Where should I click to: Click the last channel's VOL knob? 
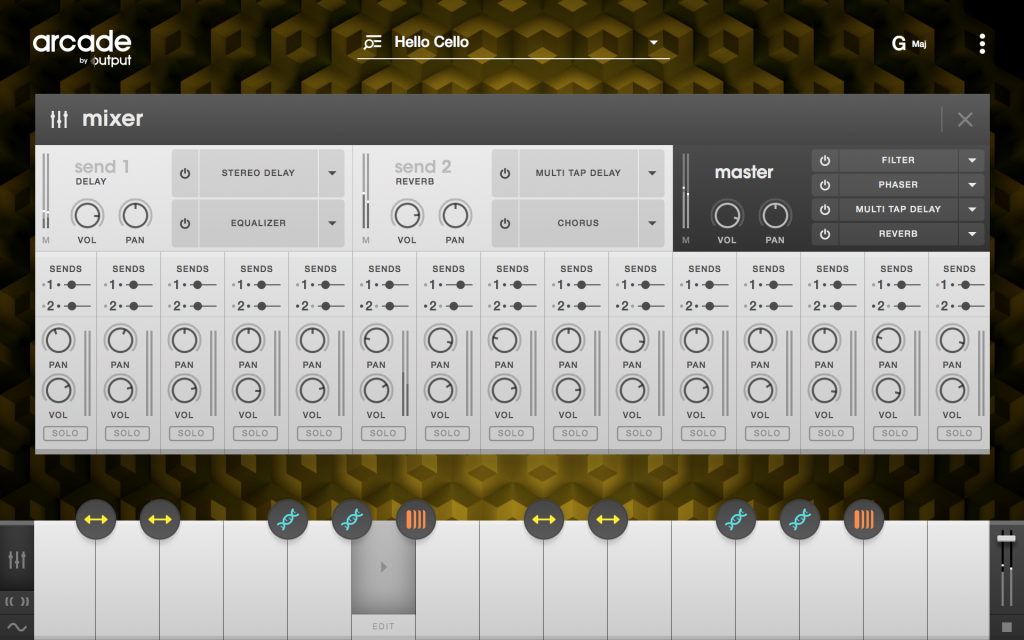pyautogui.click(x=952, y=391)
